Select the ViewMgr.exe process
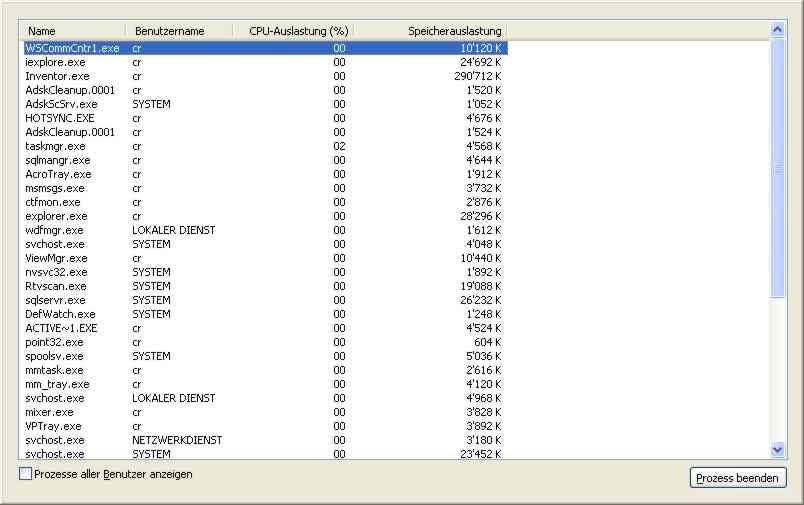Viewport: 804px width, 505px height. [265, 258]
